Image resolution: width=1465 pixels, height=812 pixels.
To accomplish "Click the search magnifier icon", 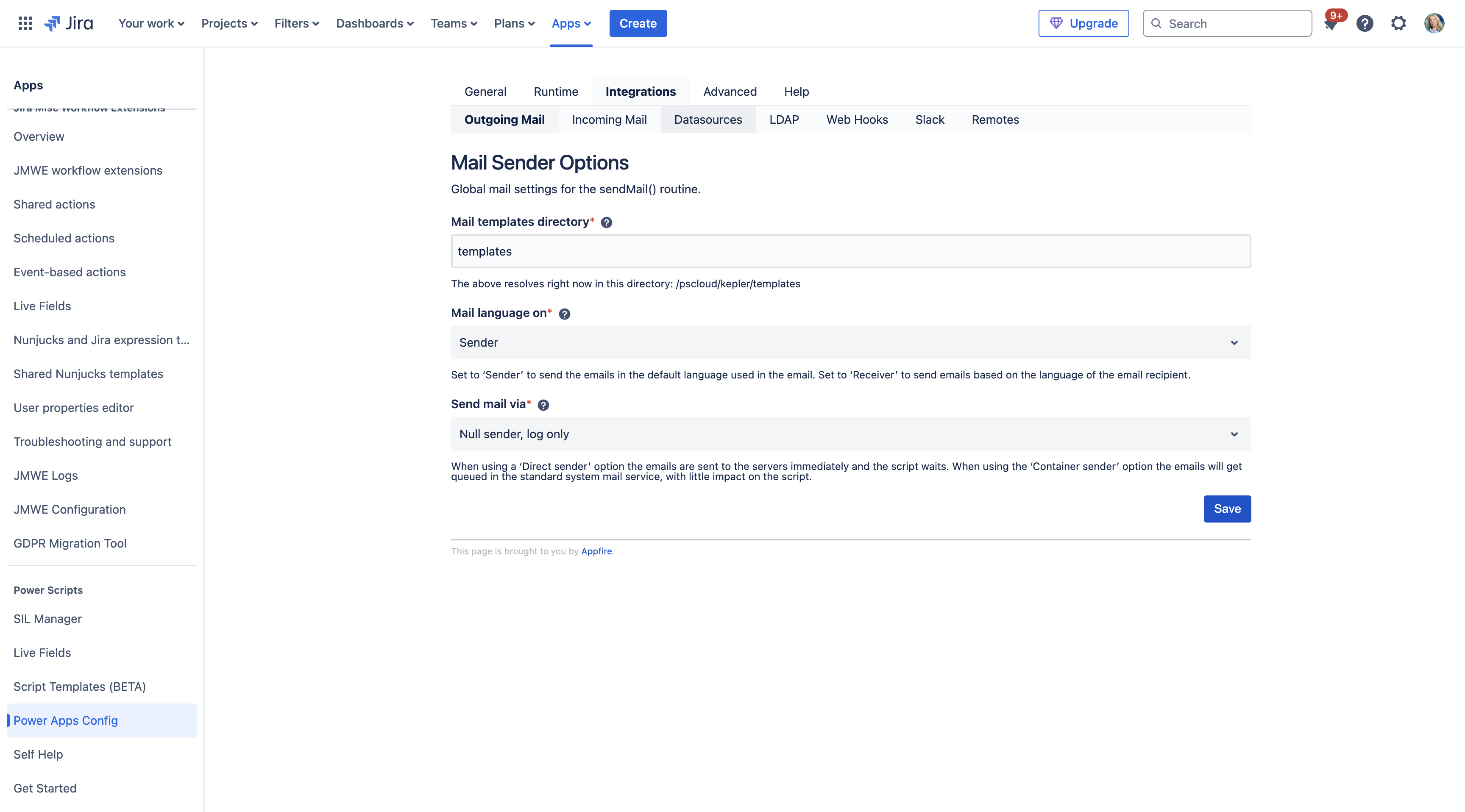I will [1157, 23].
